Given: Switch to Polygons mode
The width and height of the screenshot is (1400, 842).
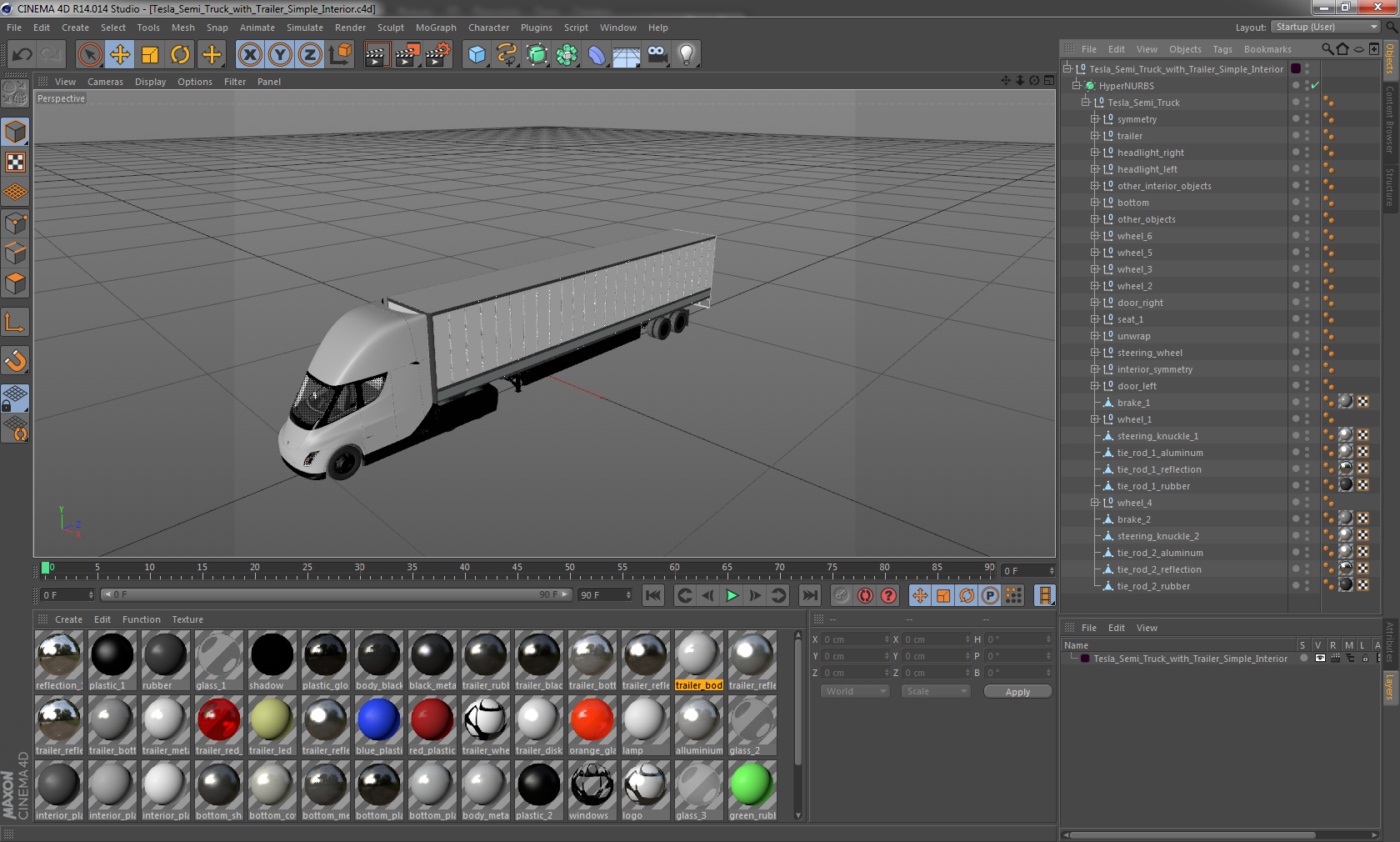Looking at the screenshot, I should click(x=16, y=283).
